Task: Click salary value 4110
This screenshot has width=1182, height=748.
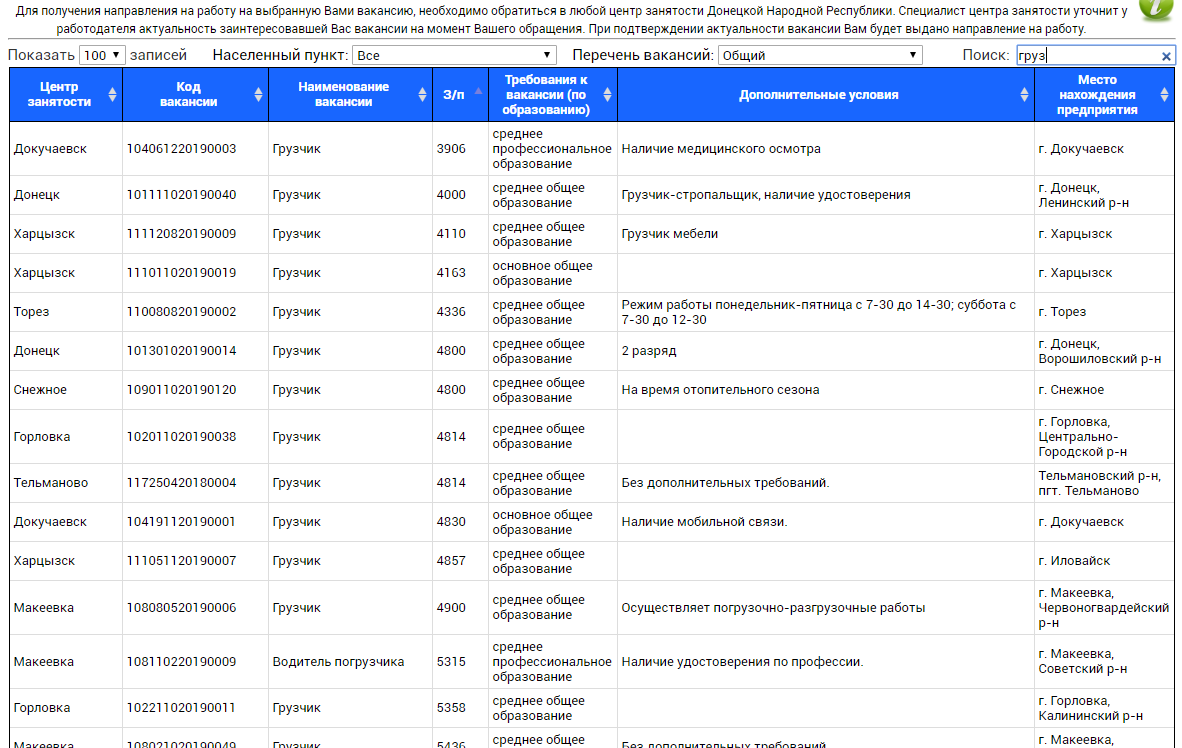Action: tap(451, 234)
